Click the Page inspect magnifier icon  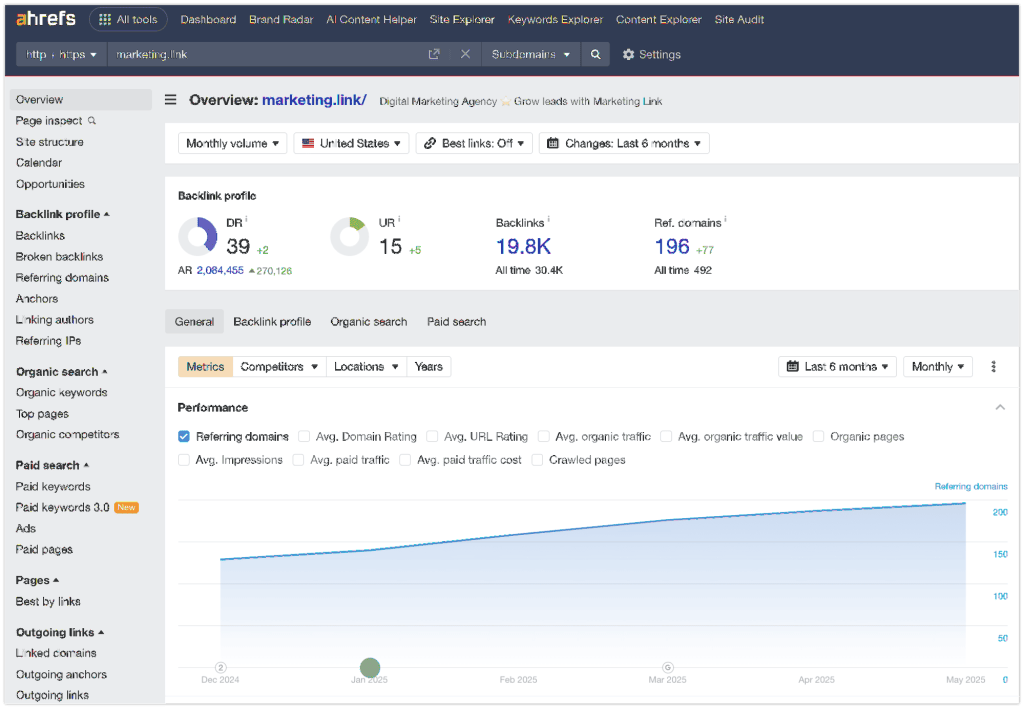tap(92, 121)
